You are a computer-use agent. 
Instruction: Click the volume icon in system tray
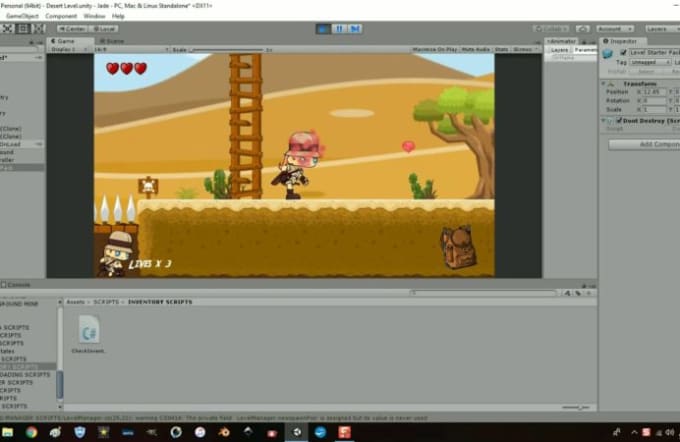point(670,432)
